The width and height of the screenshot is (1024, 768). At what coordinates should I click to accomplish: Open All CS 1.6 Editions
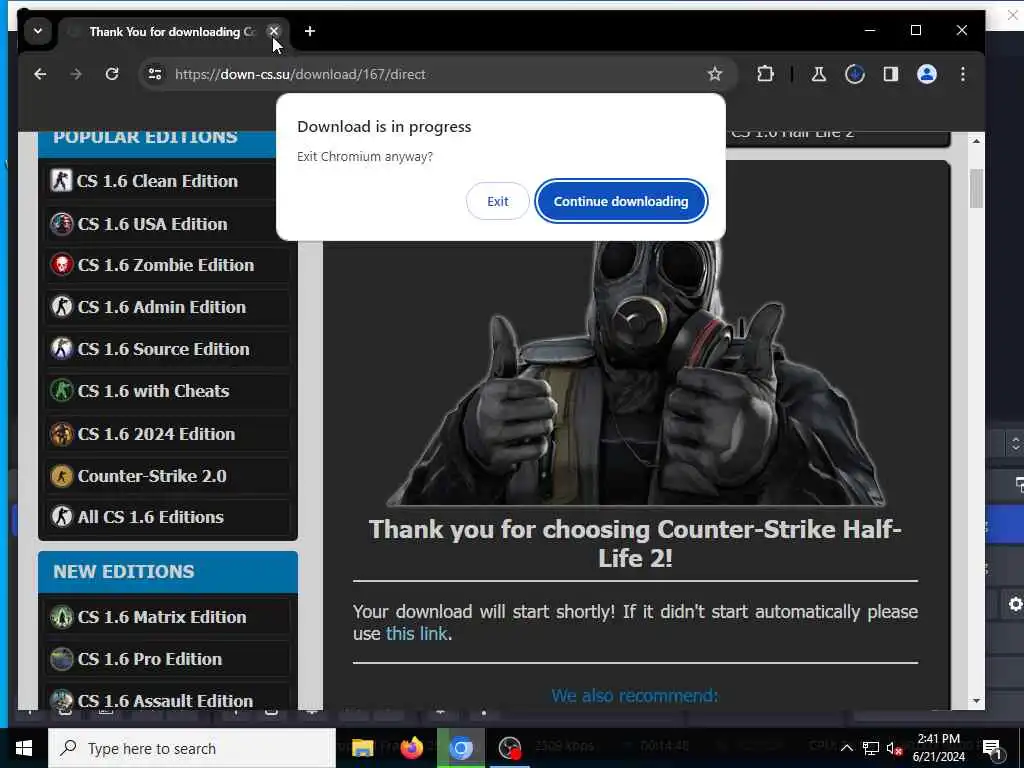point(168,517)
